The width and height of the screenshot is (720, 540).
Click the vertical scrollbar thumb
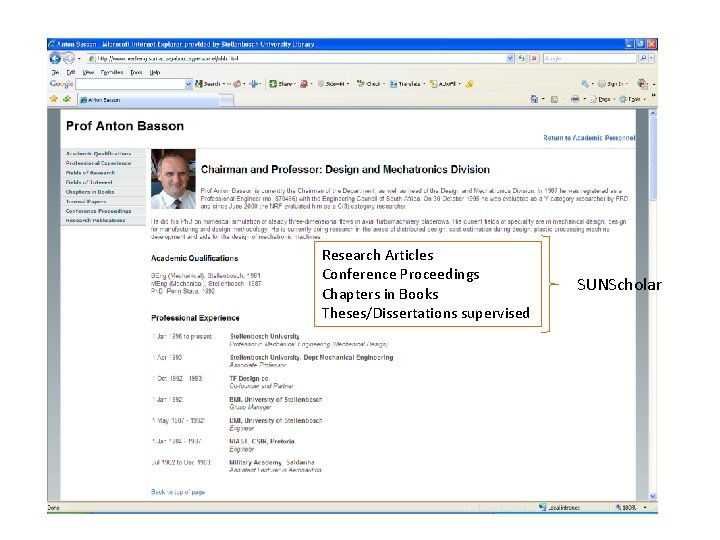(x=652, y=158)
